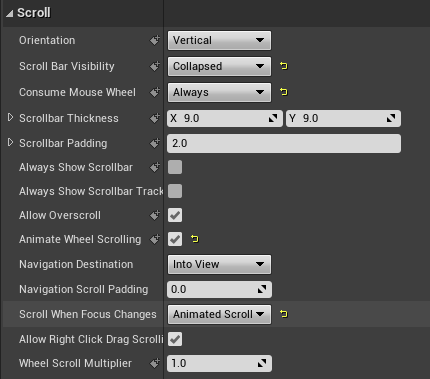Viewport: 430px width, 379px height.
Task: Reset Scroll When Focus Changes value
Action: 284,314
